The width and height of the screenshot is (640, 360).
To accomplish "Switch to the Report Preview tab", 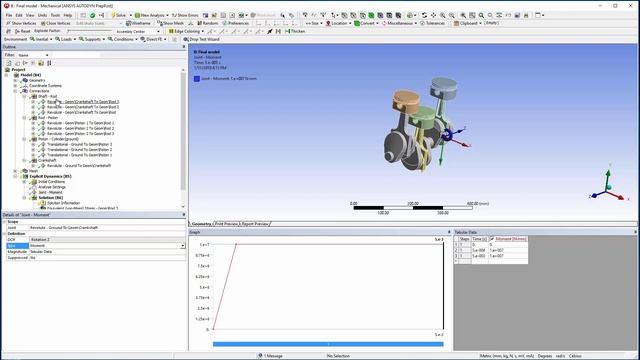I will tap(255, 224).
